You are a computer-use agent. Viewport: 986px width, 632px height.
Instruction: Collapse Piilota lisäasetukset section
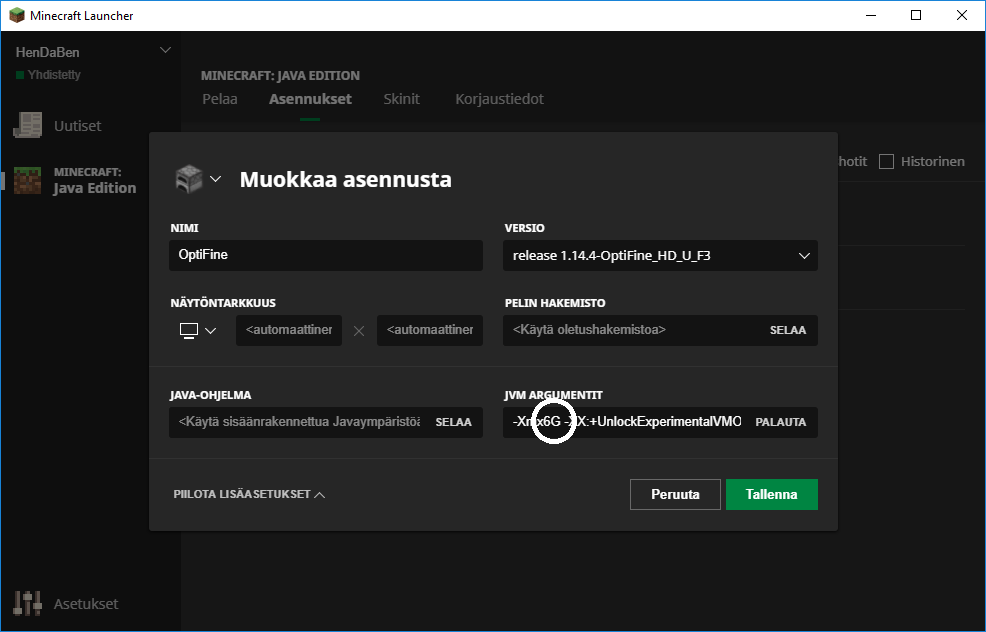tap(249, 494)
